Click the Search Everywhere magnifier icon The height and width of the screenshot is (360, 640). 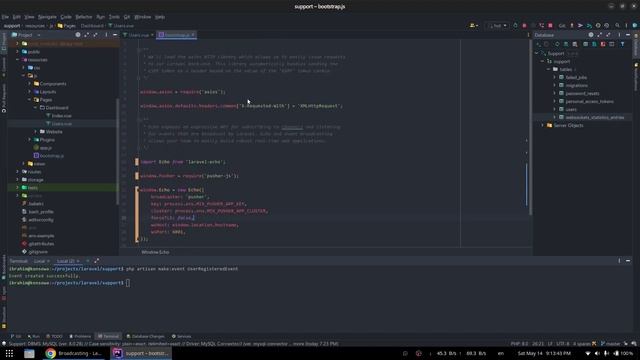click(x=617, y=25)
